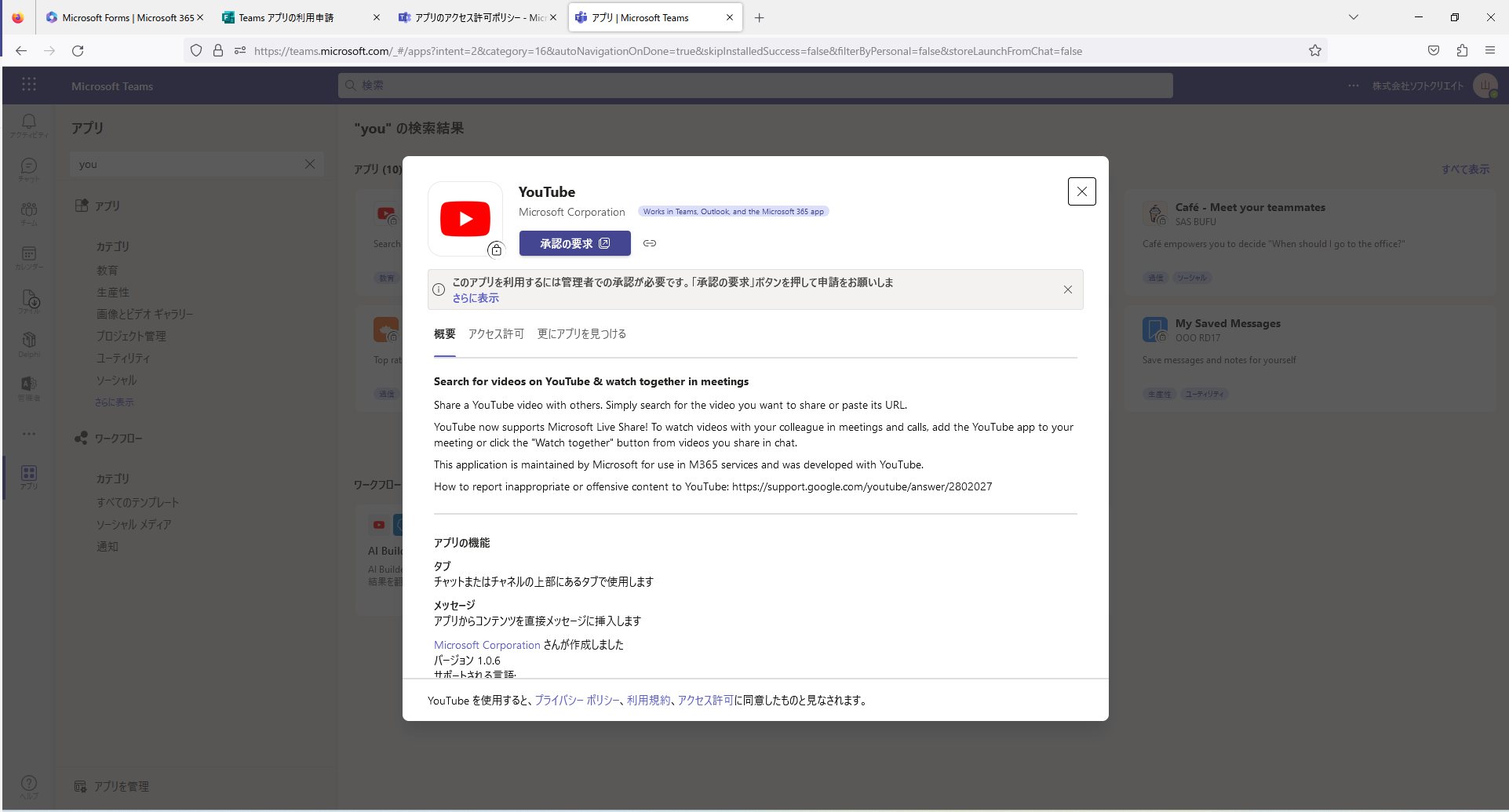1509x812 pixels.
Task: Open the Delphi app in the sidebar
Action: [29, 344]
